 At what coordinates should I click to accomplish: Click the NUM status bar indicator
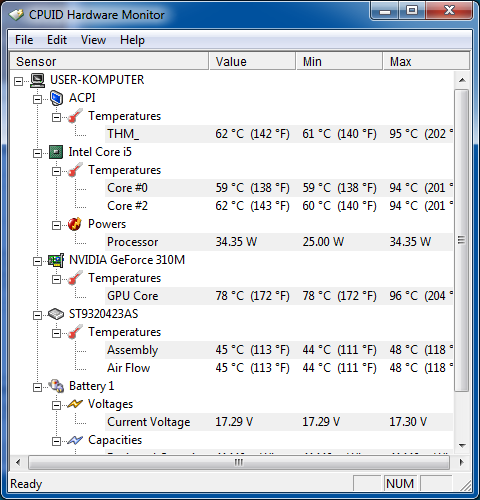click(400, 484)
